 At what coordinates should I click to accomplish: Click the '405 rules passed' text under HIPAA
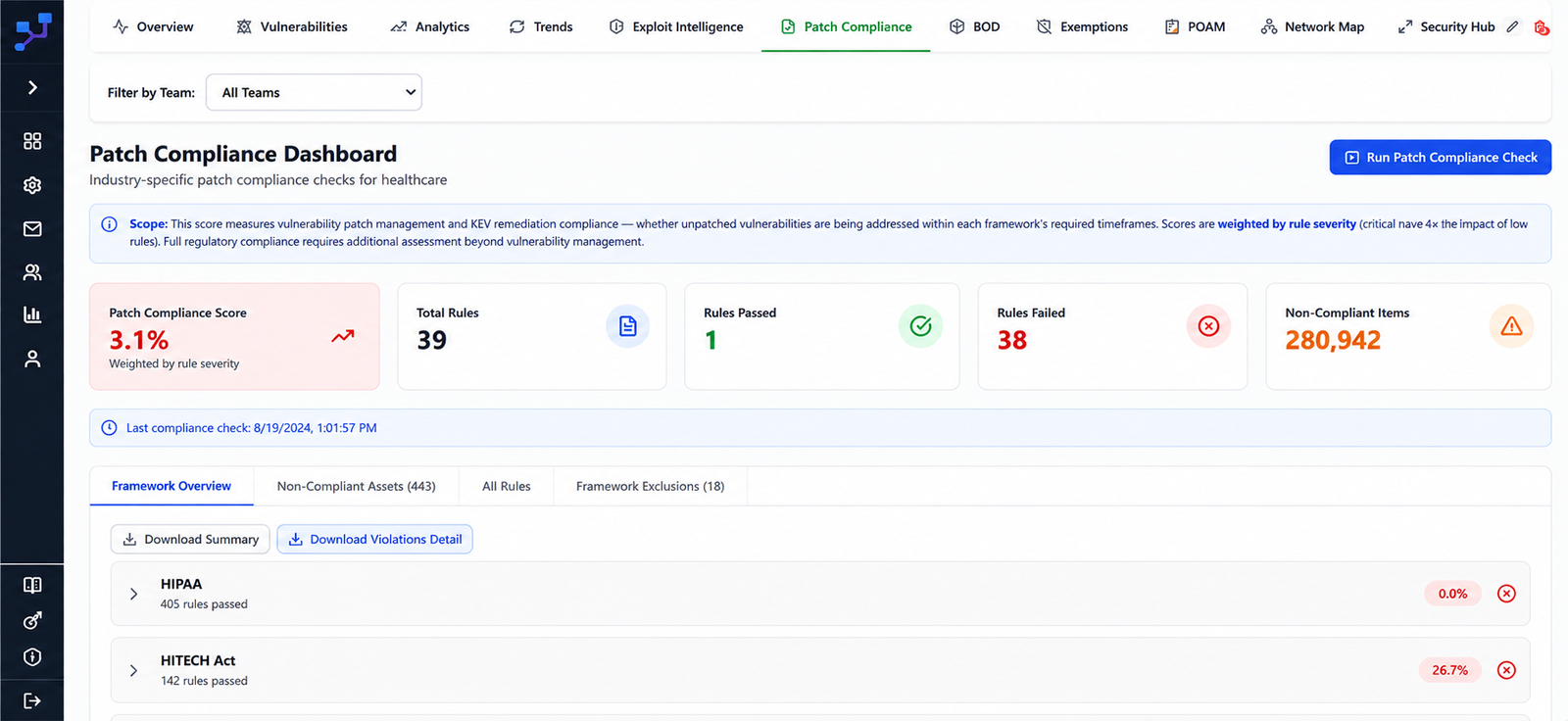pos(204,604)
